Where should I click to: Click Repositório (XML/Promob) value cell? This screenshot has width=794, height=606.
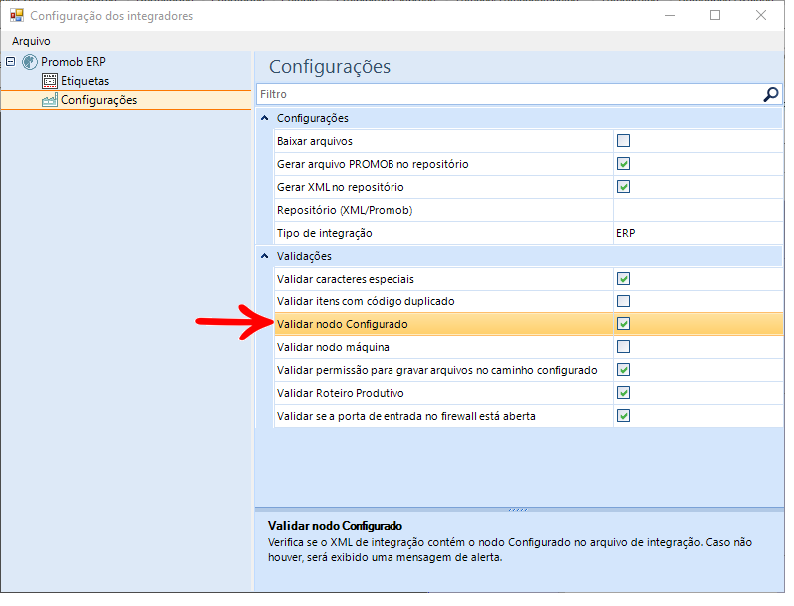[698, 210]
